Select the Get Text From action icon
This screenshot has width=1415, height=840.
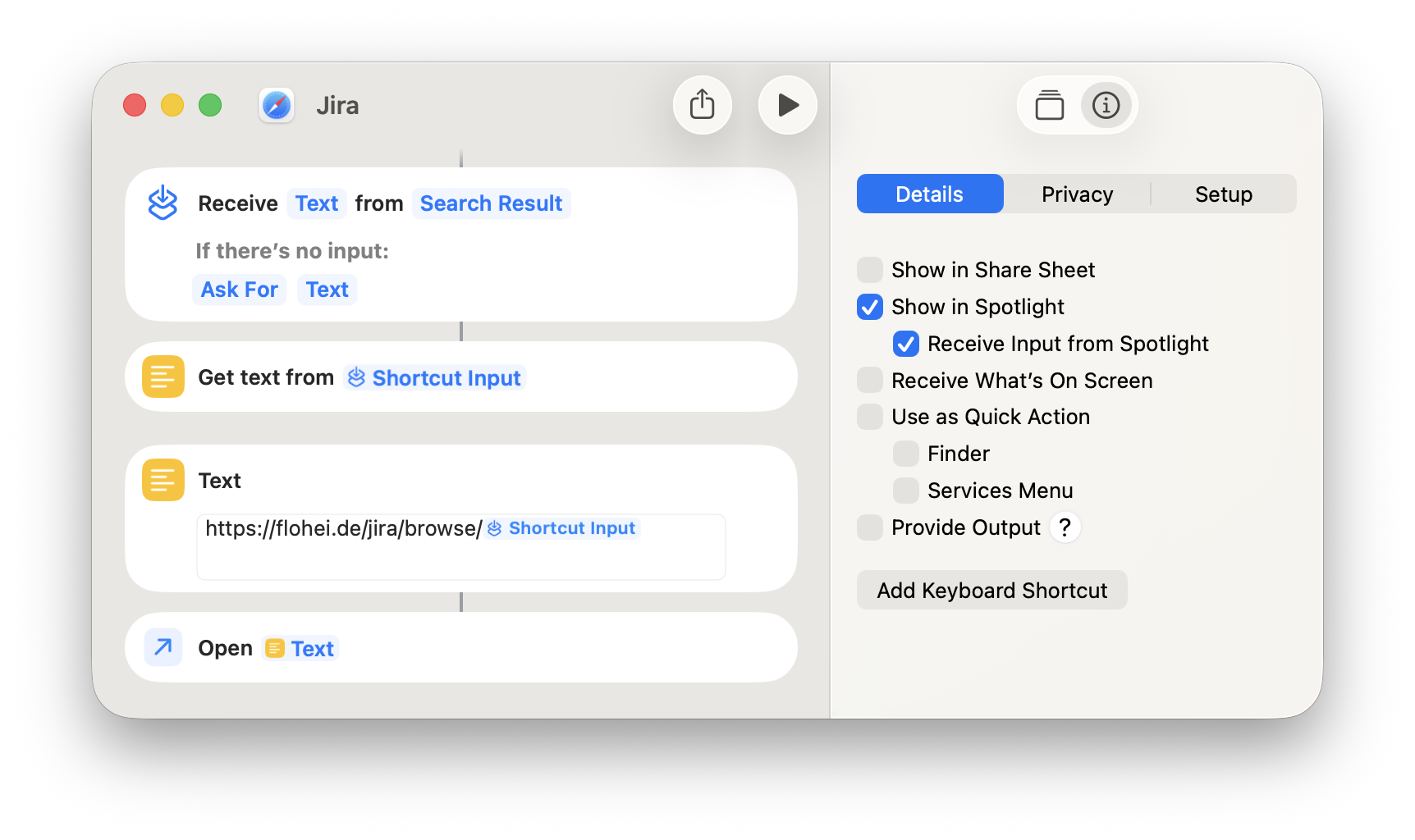tap(163, 377)
